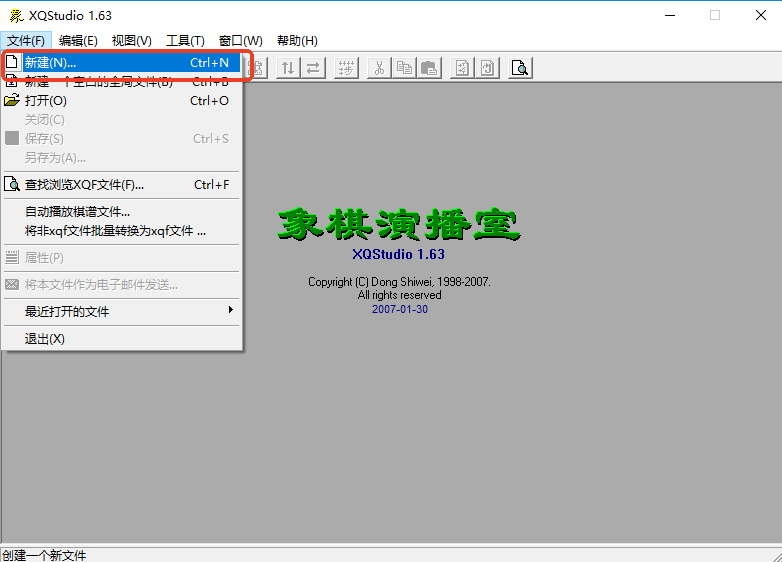Click the up-down arrows toolbar icon
The width and height of the screenshot is (782, 562).
point(288,68)
